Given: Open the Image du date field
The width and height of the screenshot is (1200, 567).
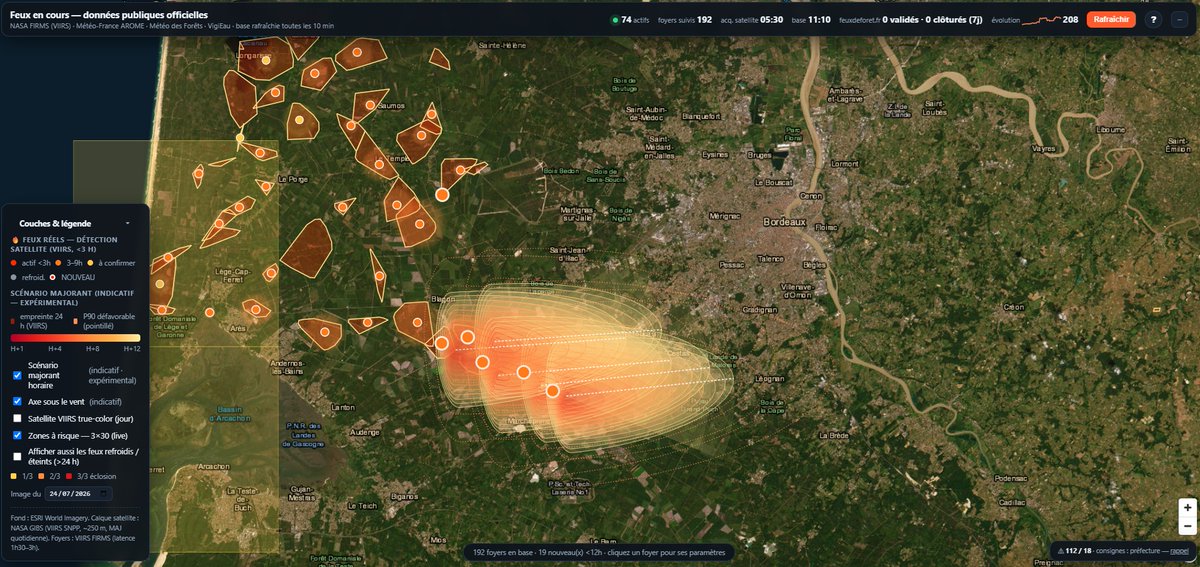Looking at the screenshot, I should click(79, 494).
